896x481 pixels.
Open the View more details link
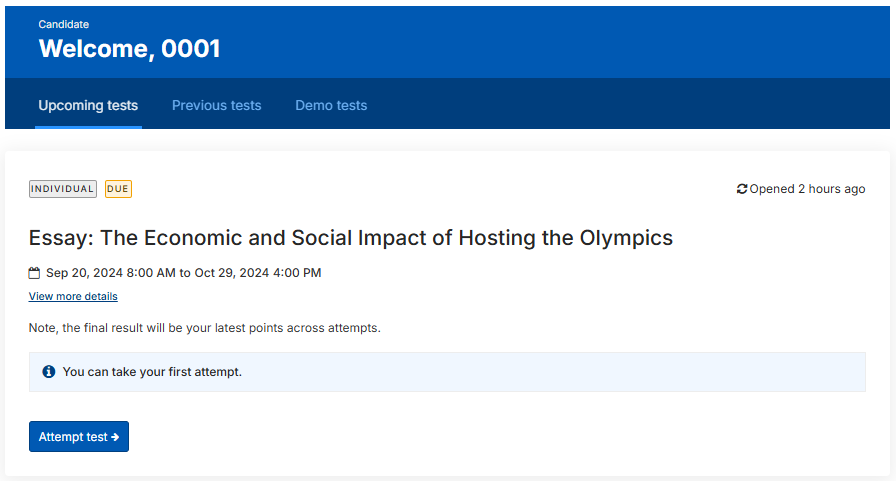(73, 296)
